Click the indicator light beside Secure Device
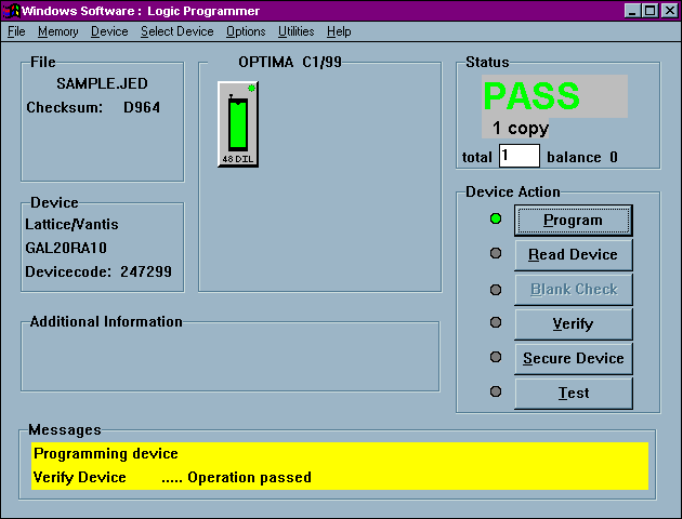 point(495,358)
